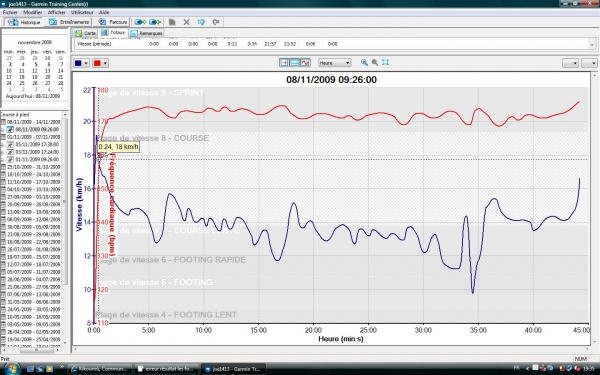The width and height of the screenshot is (600, 375).
Task: Switch to the Kikourou taskbar window
Action: point(100,369)
